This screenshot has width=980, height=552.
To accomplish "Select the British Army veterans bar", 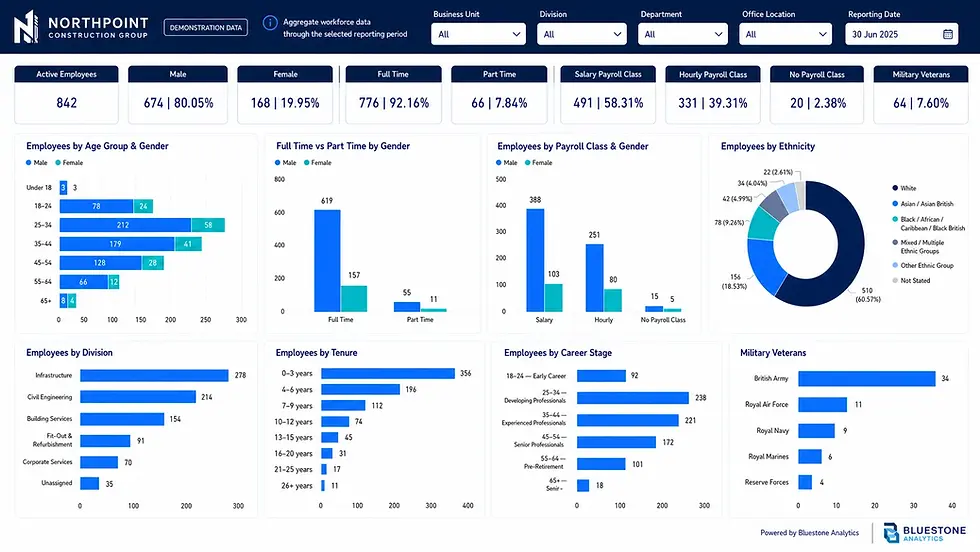I will pyautogui.click(x=867, y=378).
